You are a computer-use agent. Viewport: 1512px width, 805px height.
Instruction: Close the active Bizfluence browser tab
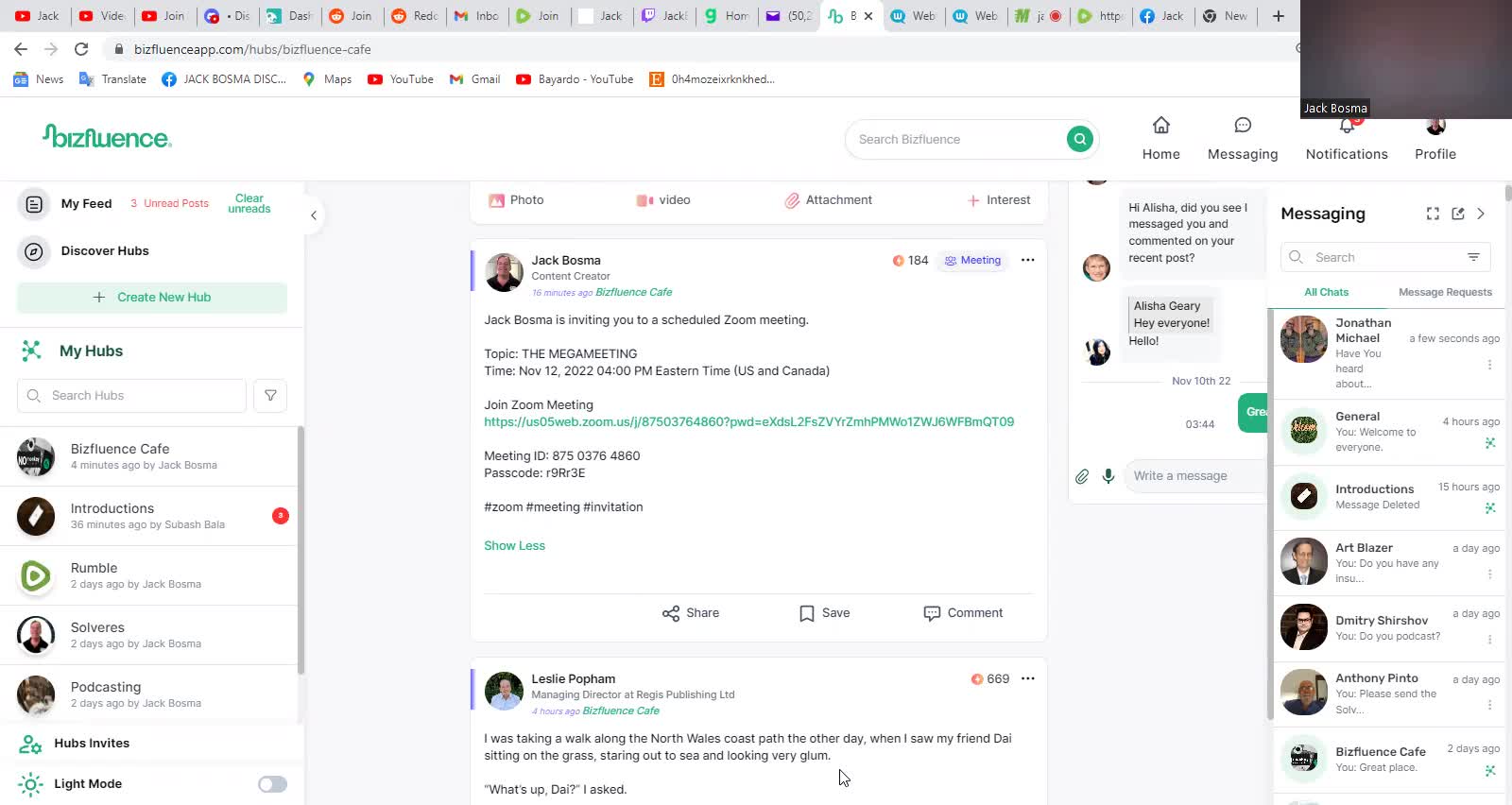tap(868, 16)
